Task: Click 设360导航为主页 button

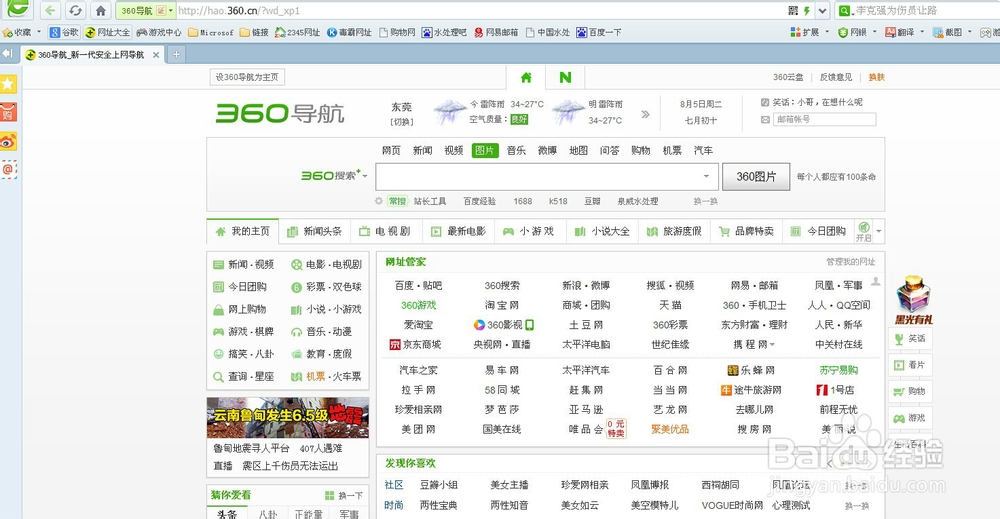Action: point(247,77)
